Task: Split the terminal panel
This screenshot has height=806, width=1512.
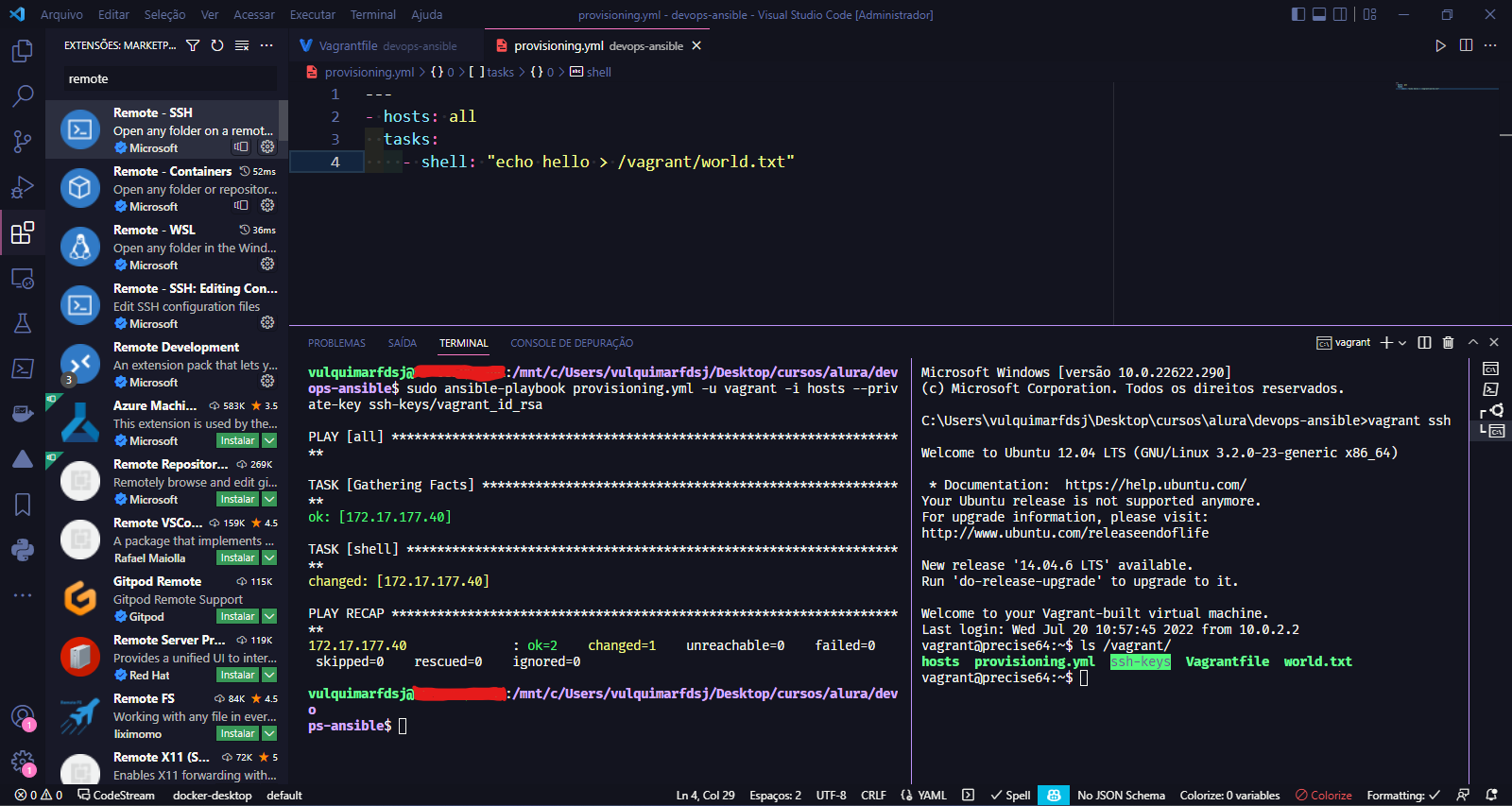Action: coord(1424,342)
